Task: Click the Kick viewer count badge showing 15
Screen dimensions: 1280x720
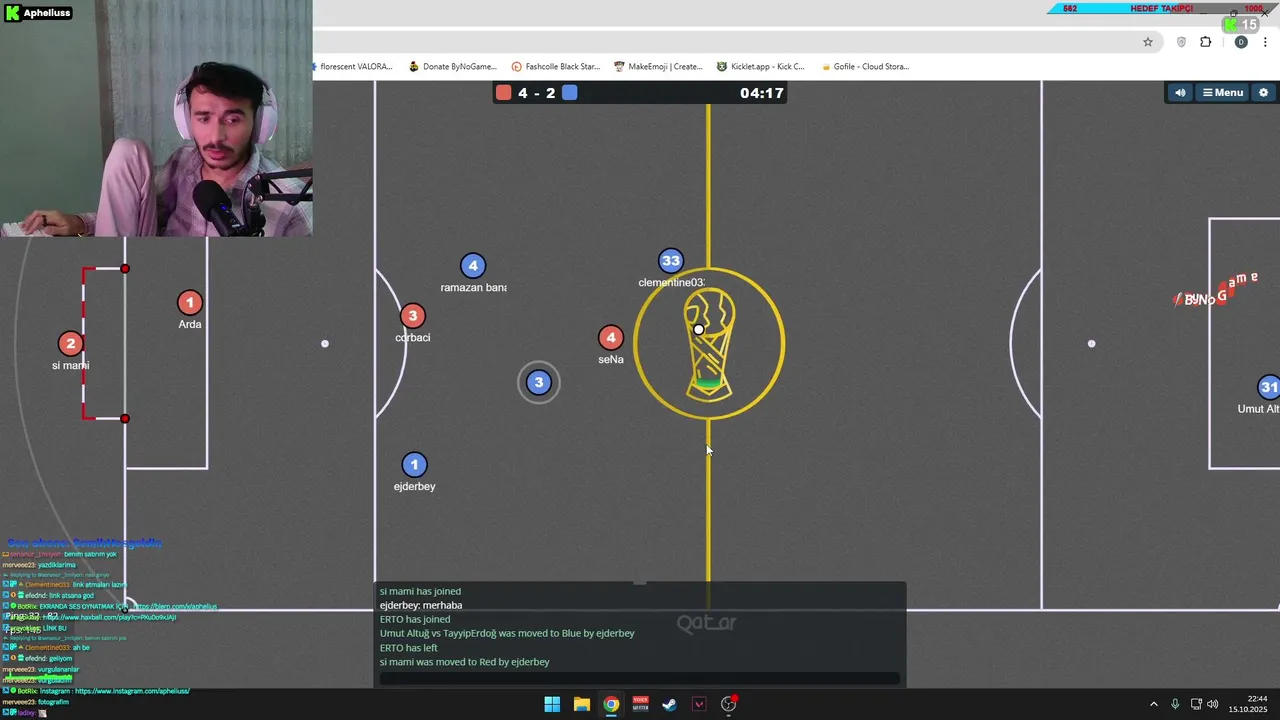Action: point(1243,24)
